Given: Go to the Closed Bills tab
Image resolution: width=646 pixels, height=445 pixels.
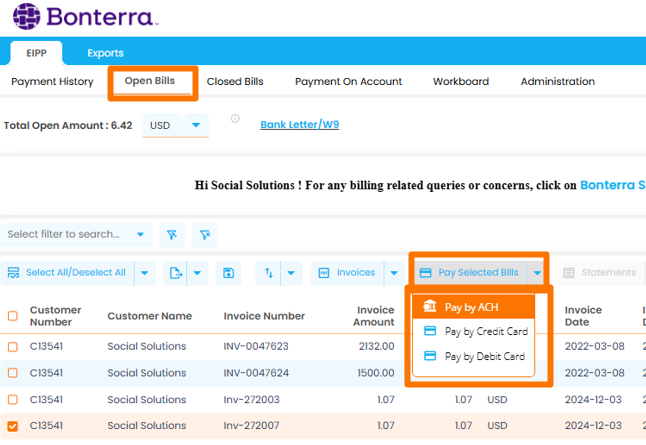Looking at the screenshot, I should click(235, 82).
